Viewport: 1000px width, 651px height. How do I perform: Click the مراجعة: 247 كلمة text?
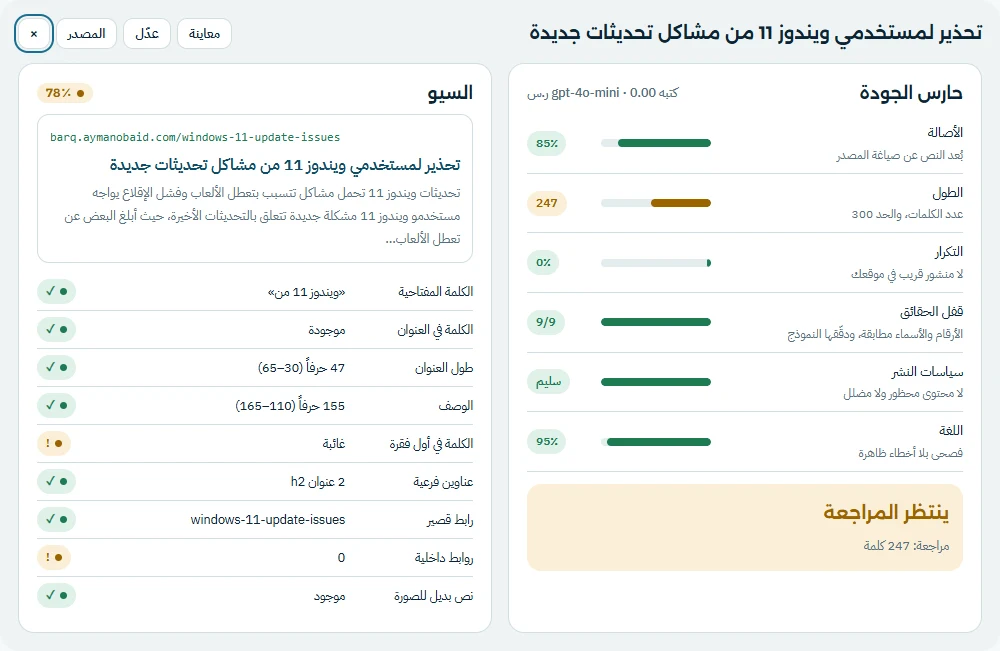pyautogui.click(x=906, y=546)
